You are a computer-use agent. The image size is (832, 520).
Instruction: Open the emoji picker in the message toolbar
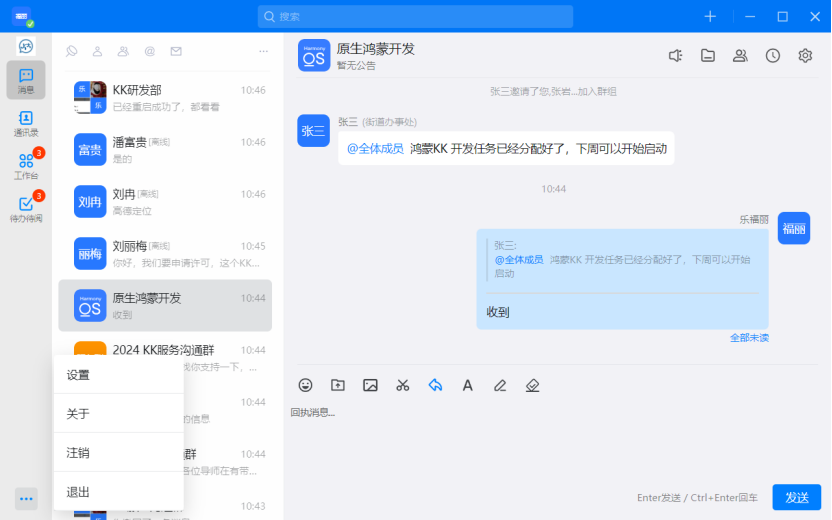[x=305, y=385]
